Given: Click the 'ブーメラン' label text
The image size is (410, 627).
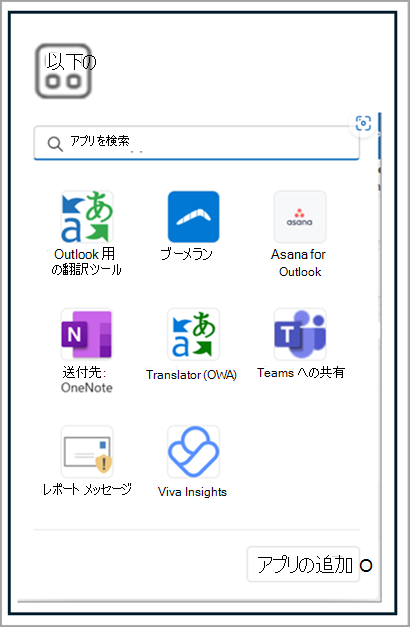Looking at the screenshot, I should tap(186, 254).
